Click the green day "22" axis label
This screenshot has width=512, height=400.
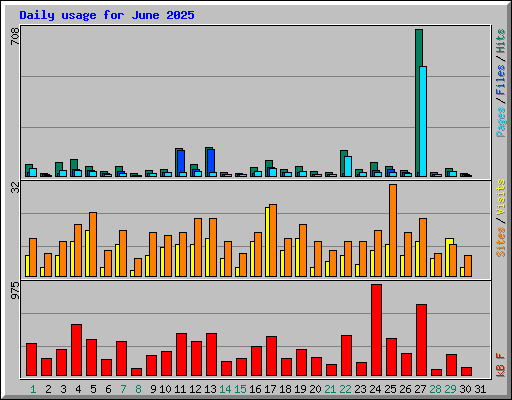click(x=345, y=389)
